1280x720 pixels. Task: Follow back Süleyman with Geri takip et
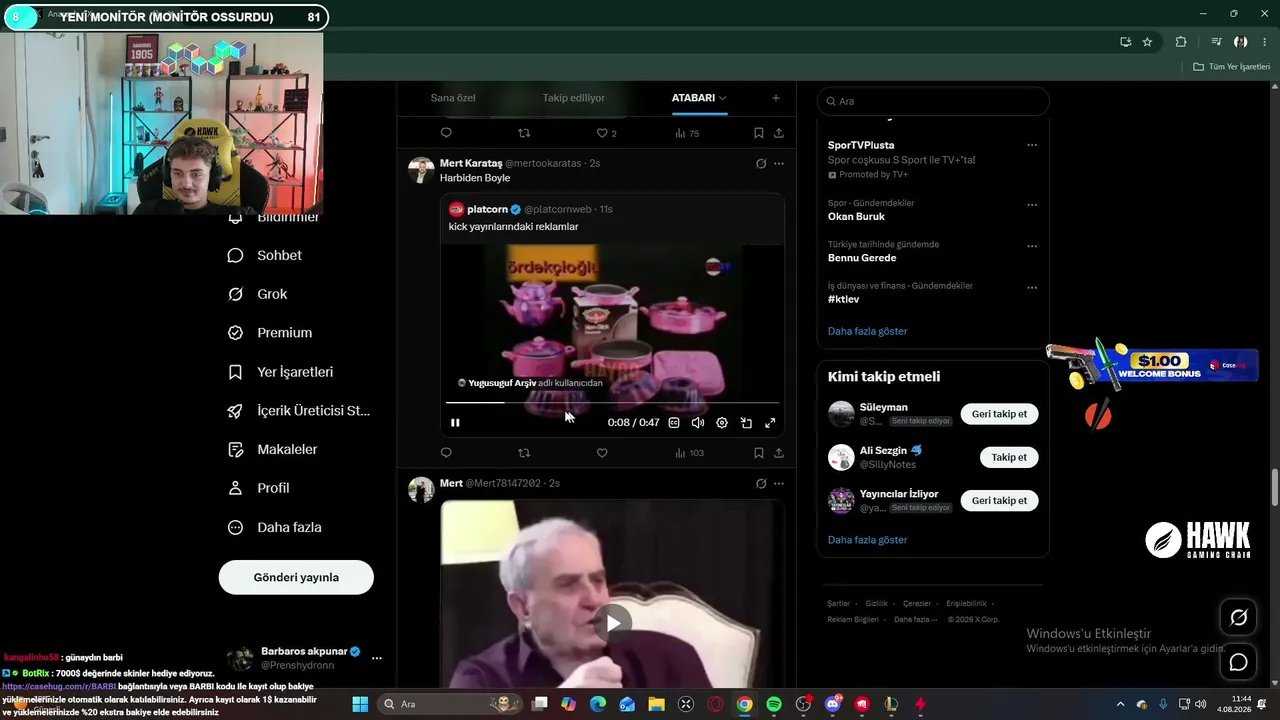pos(999,414)
